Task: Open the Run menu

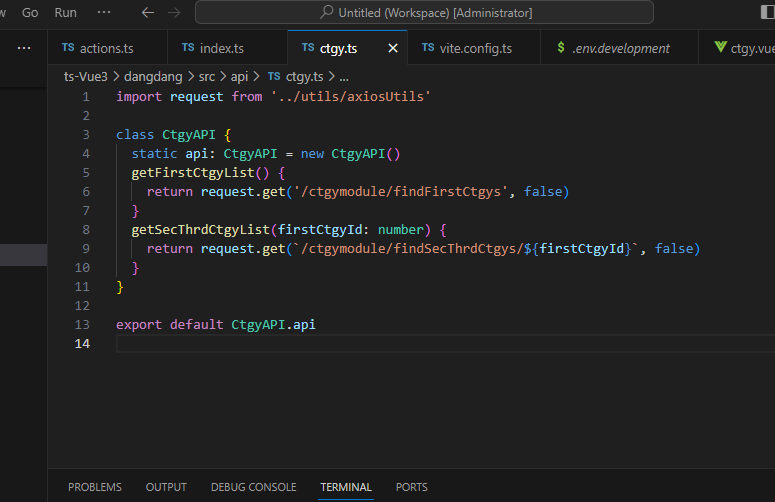Action: click(65, 13)
